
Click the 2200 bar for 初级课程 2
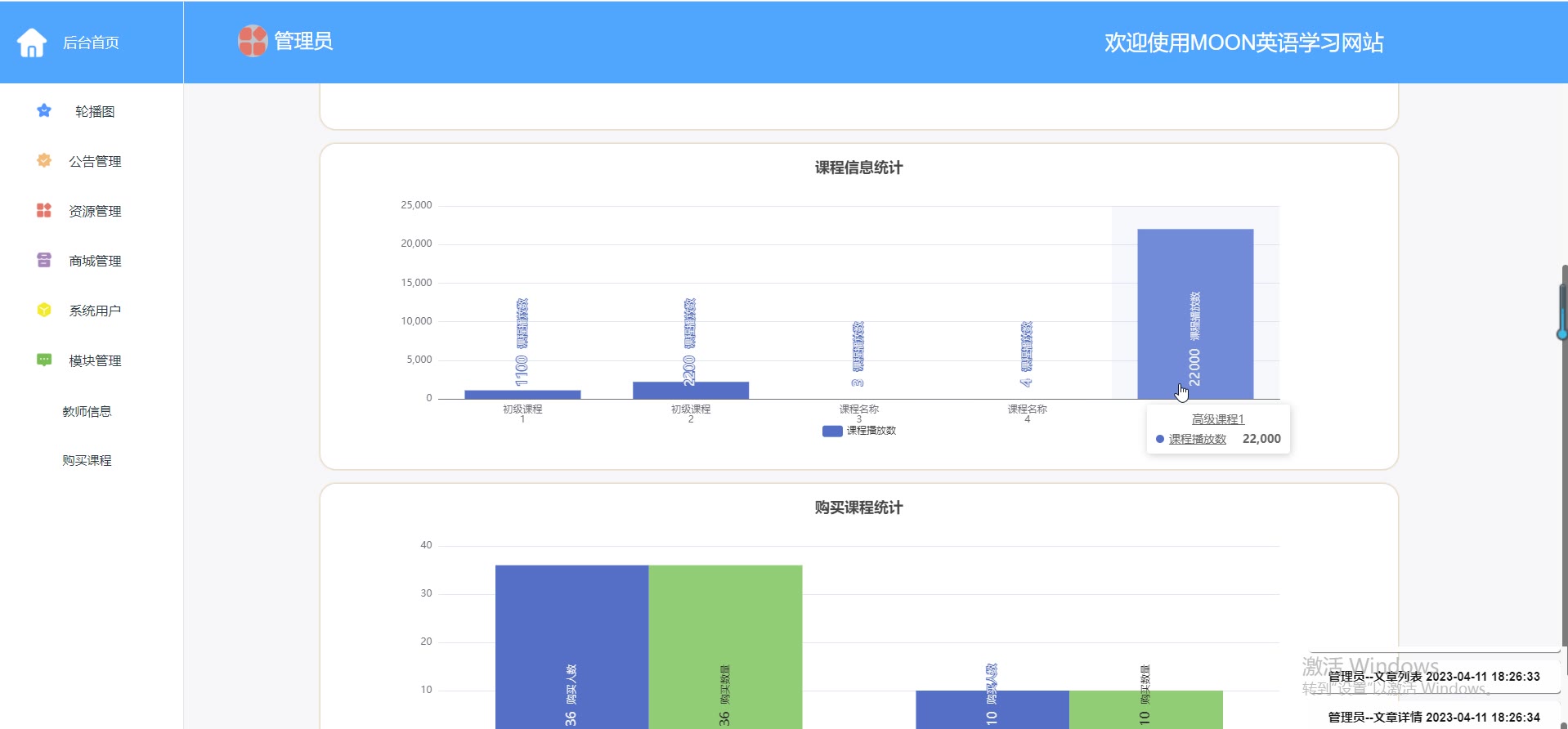[x=691, y=390]
